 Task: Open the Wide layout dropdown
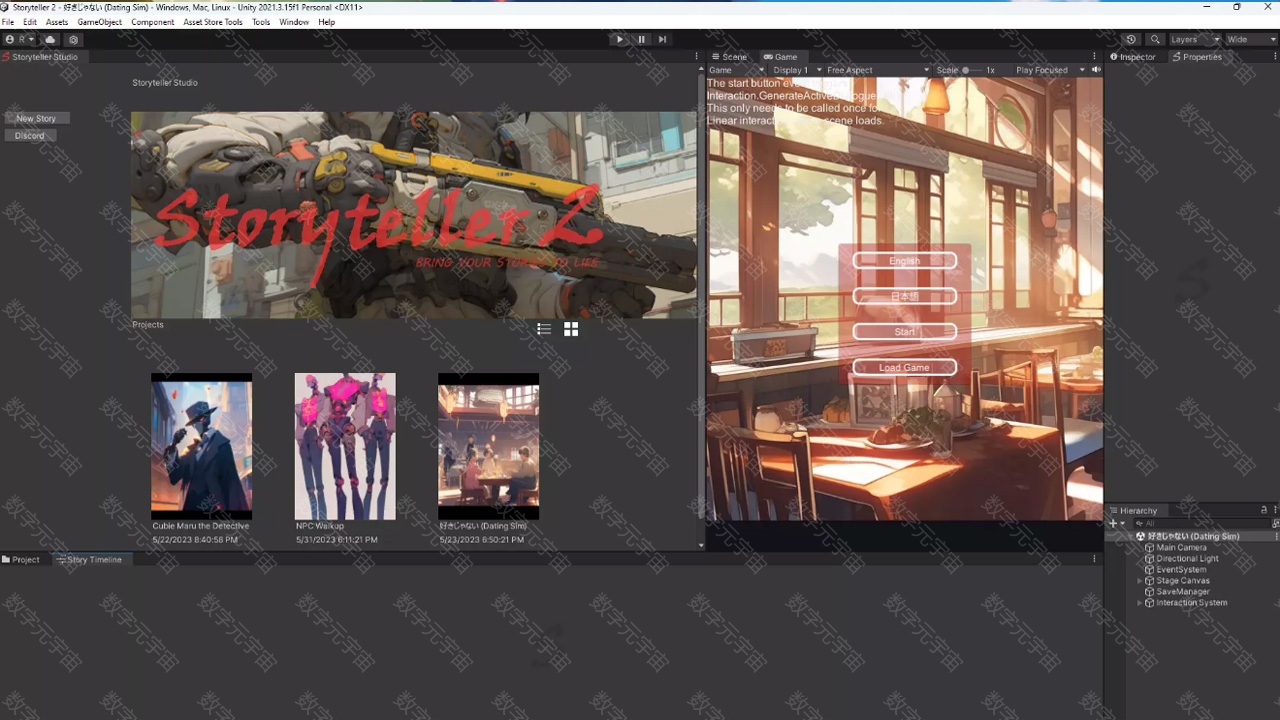coord(1250,39)
